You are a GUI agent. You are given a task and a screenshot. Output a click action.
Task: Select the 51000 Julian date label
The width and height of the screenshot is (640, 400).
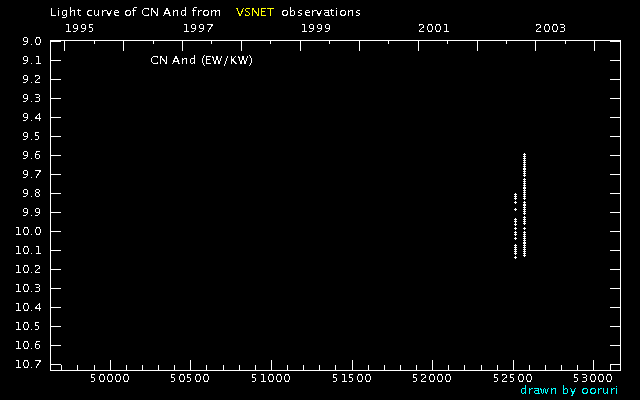point(271,379)
